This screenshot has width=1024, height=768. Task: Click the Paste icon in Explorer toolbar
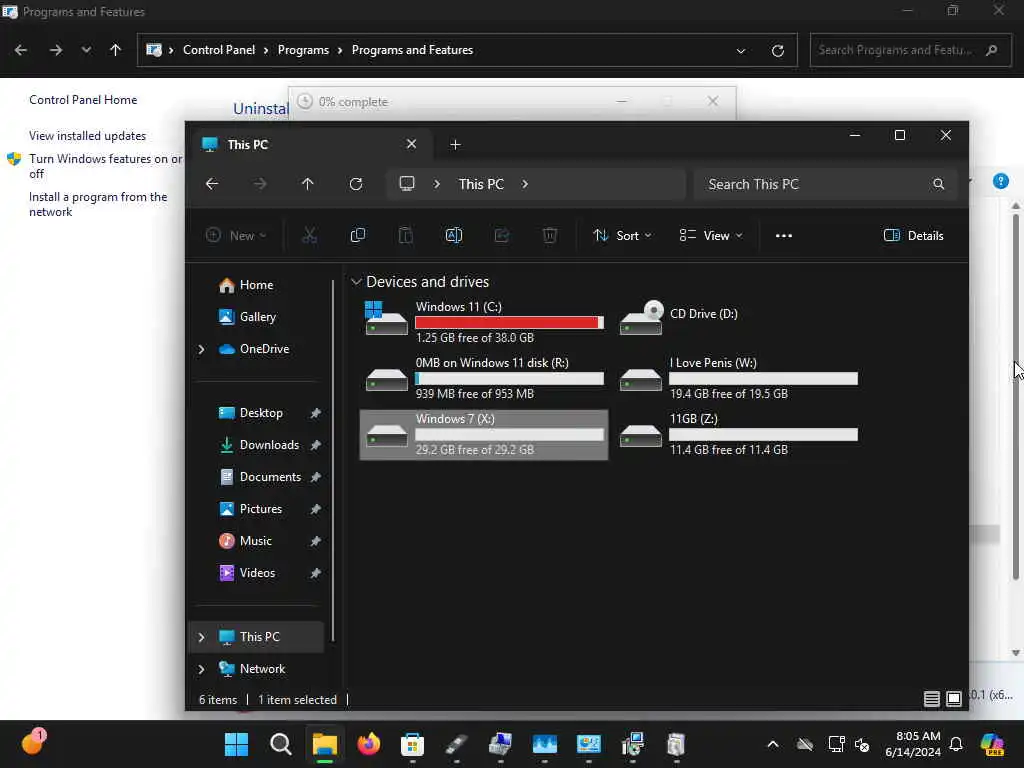point(406,236)
